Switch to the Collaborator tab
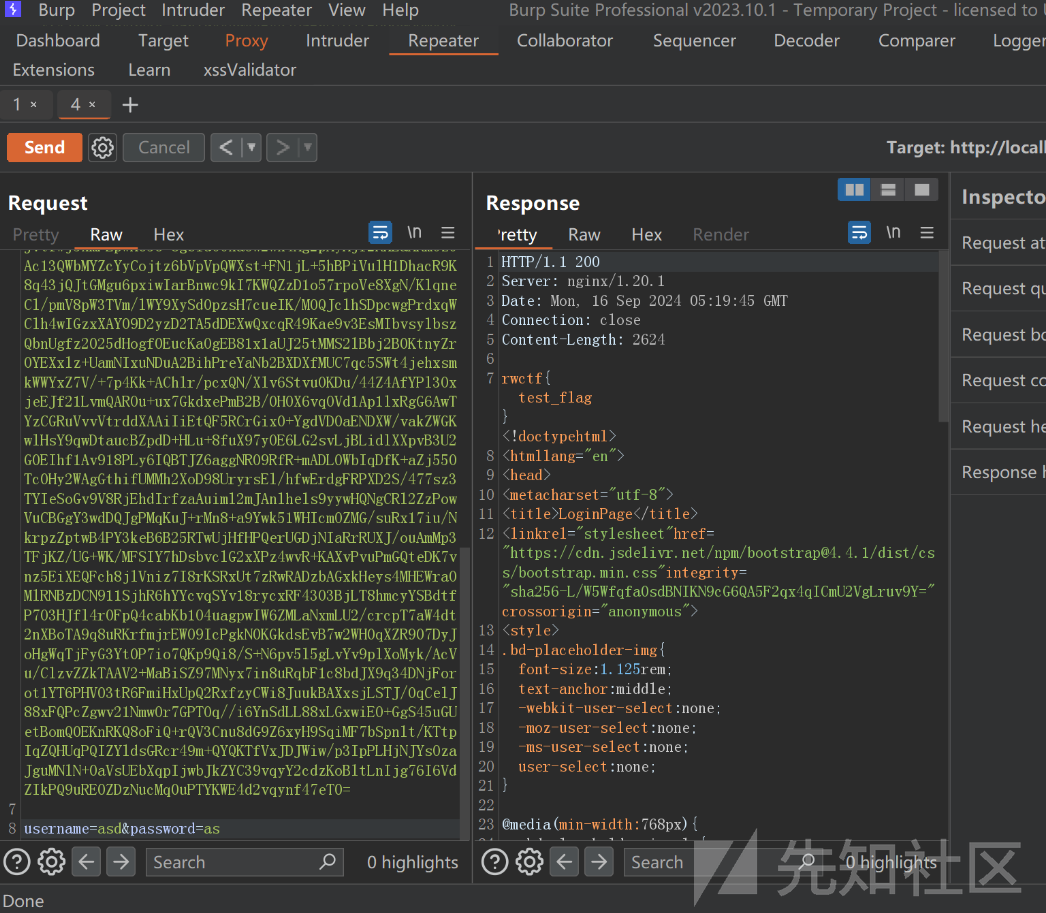The height and width of the screenshot is (913, 1046). point(565,41)
